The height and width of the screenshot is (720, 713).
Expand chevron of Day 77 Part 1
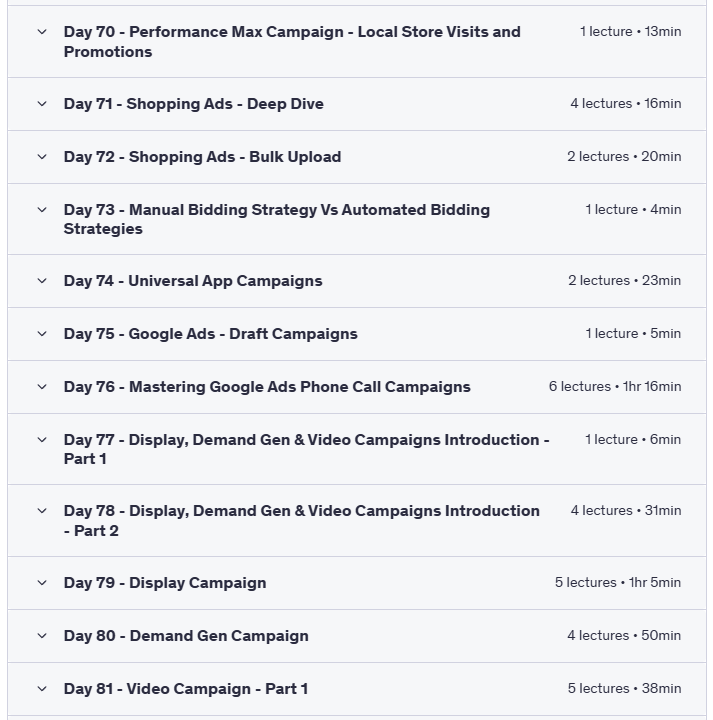[42, 440]
